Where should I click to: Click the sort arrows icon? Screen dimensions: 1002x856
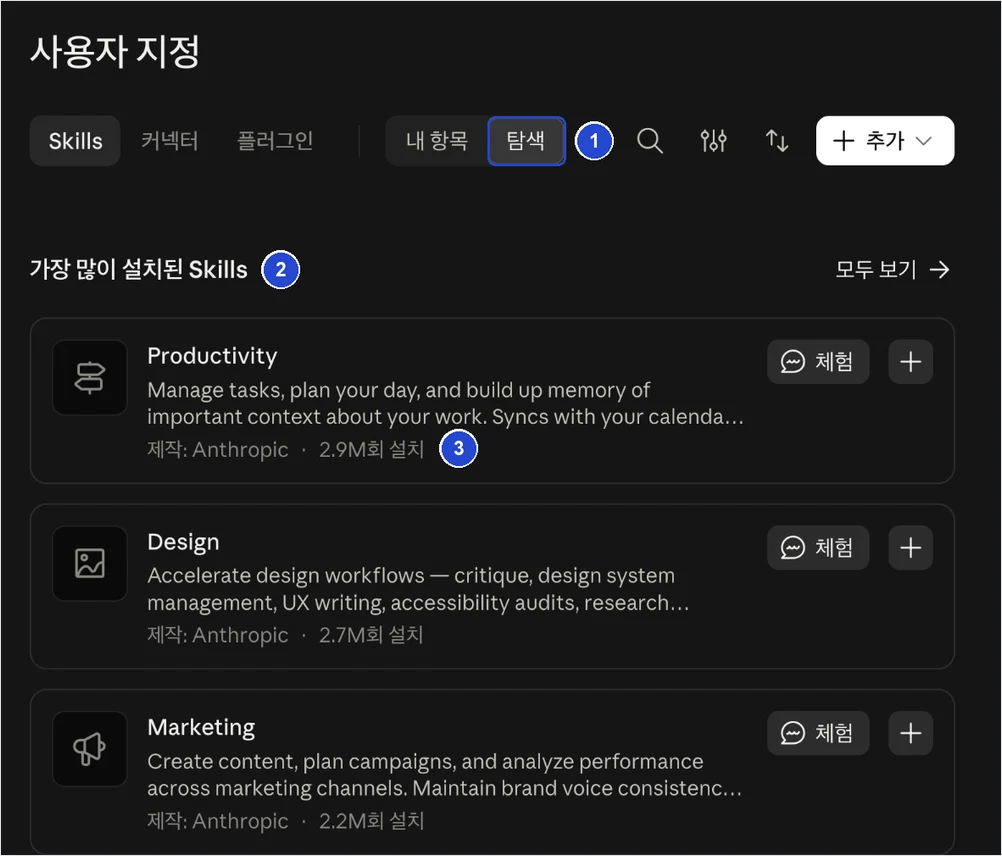[776, 141]
